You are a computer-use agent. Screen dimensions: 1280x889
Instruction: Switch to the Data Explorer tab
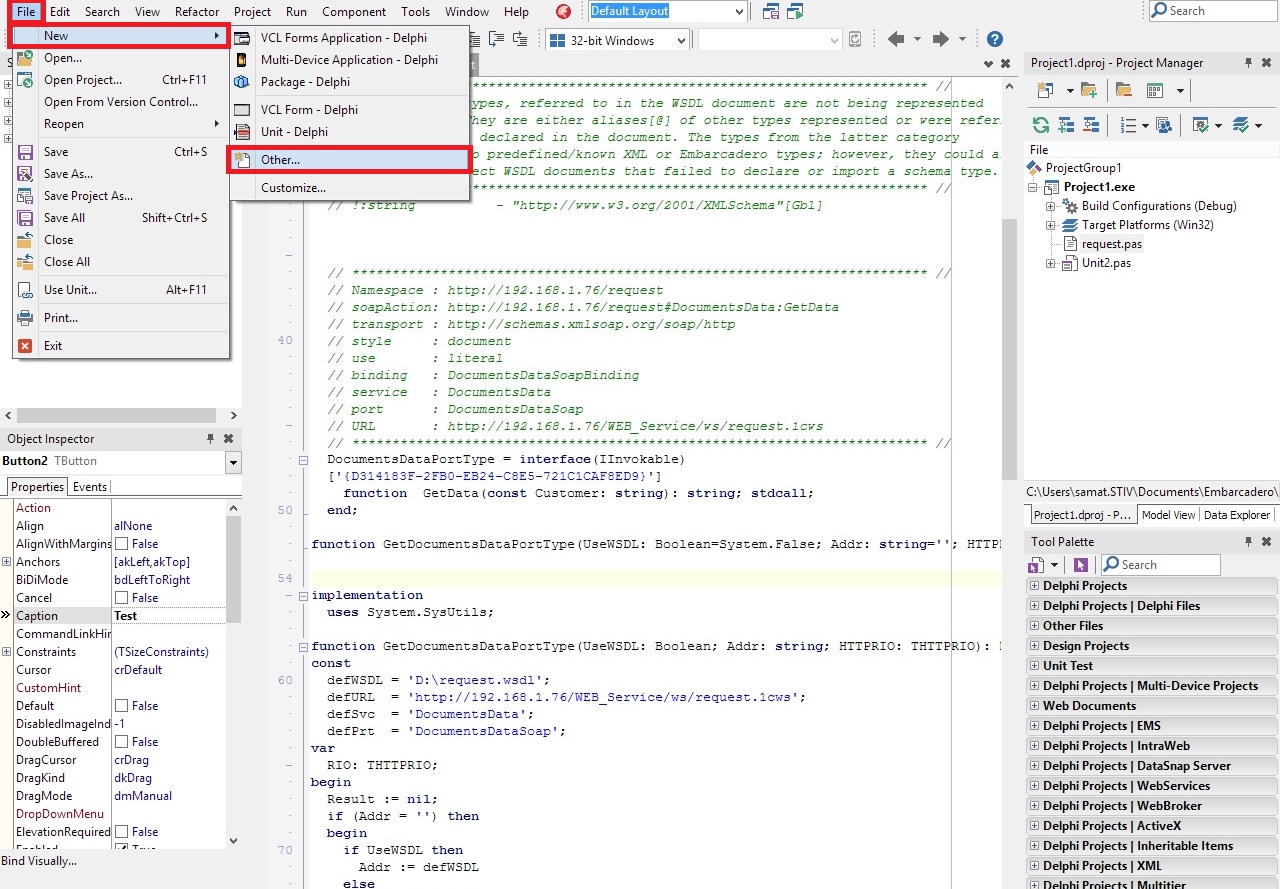(x=1236, y=515)
